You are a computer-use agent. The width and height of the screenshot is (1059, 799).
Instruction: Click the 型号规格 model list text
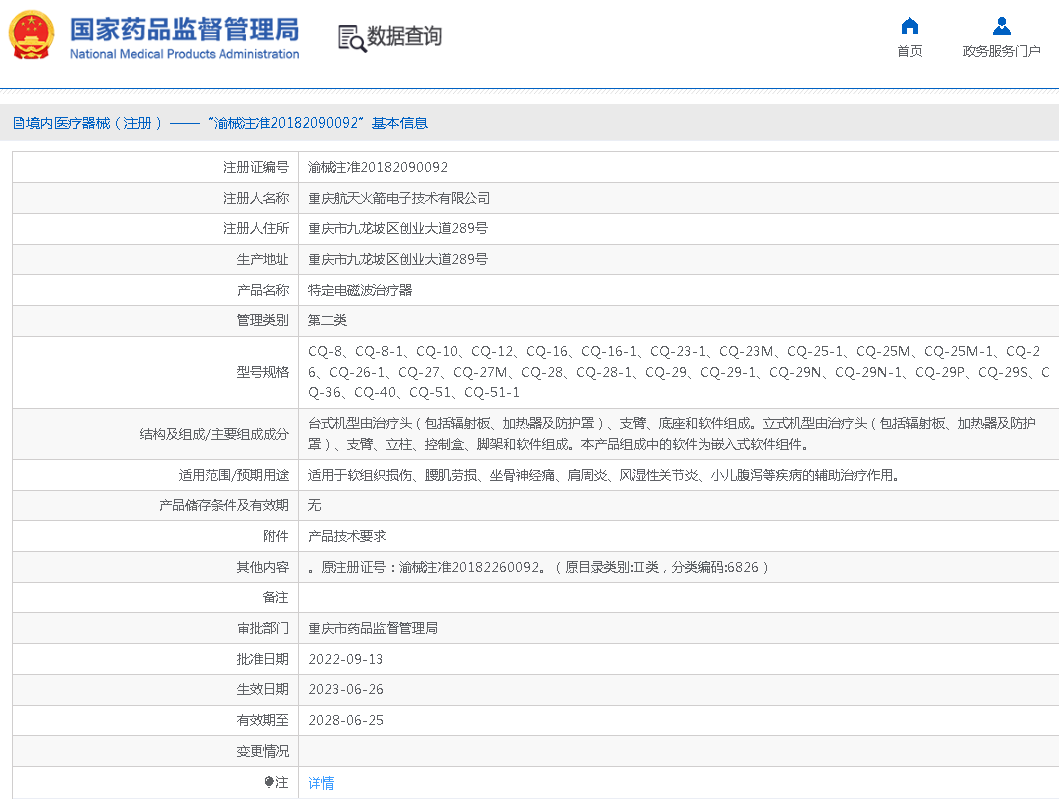(679, 372)
